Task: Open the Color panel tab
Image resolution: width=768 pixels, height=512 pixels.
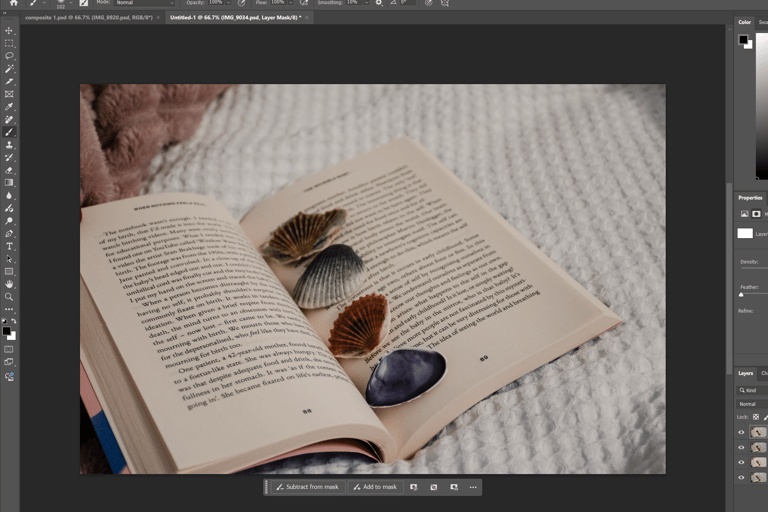Action: pyautogui.click(x=744, y=22)
